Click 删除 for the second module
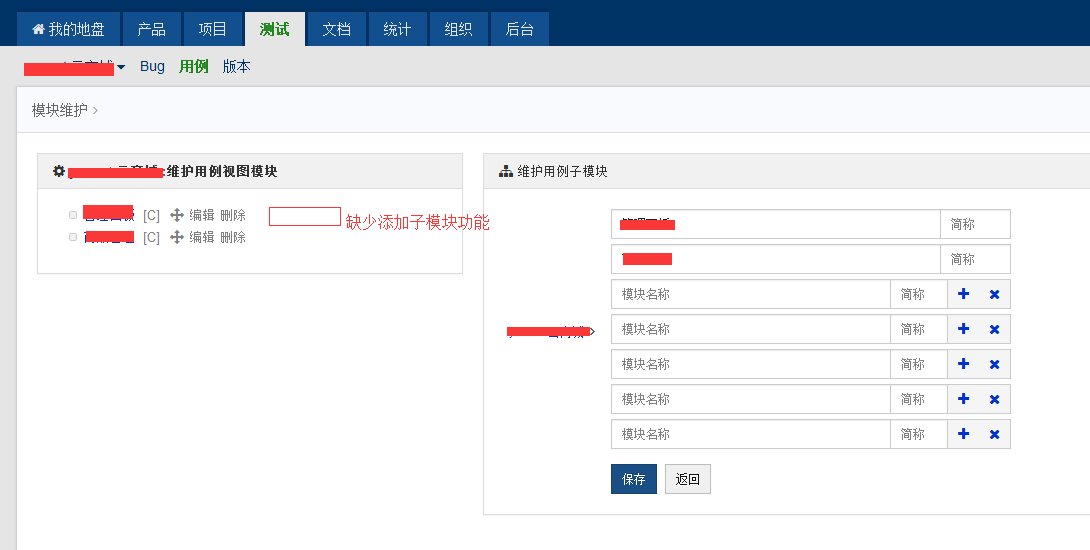This screenshot has width=1090, height=550. click(233, 237)
